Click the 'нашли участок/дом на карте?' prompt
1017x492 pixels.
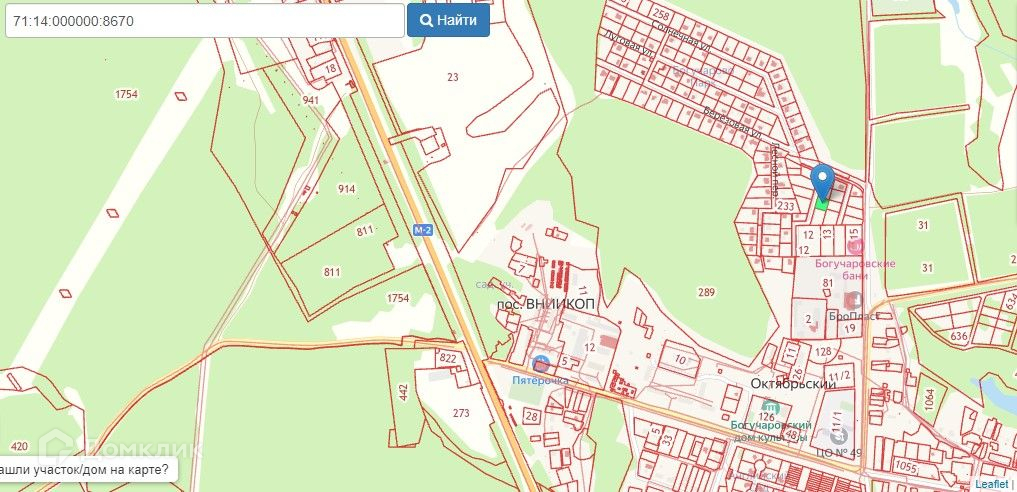click(x=88, y=469)
